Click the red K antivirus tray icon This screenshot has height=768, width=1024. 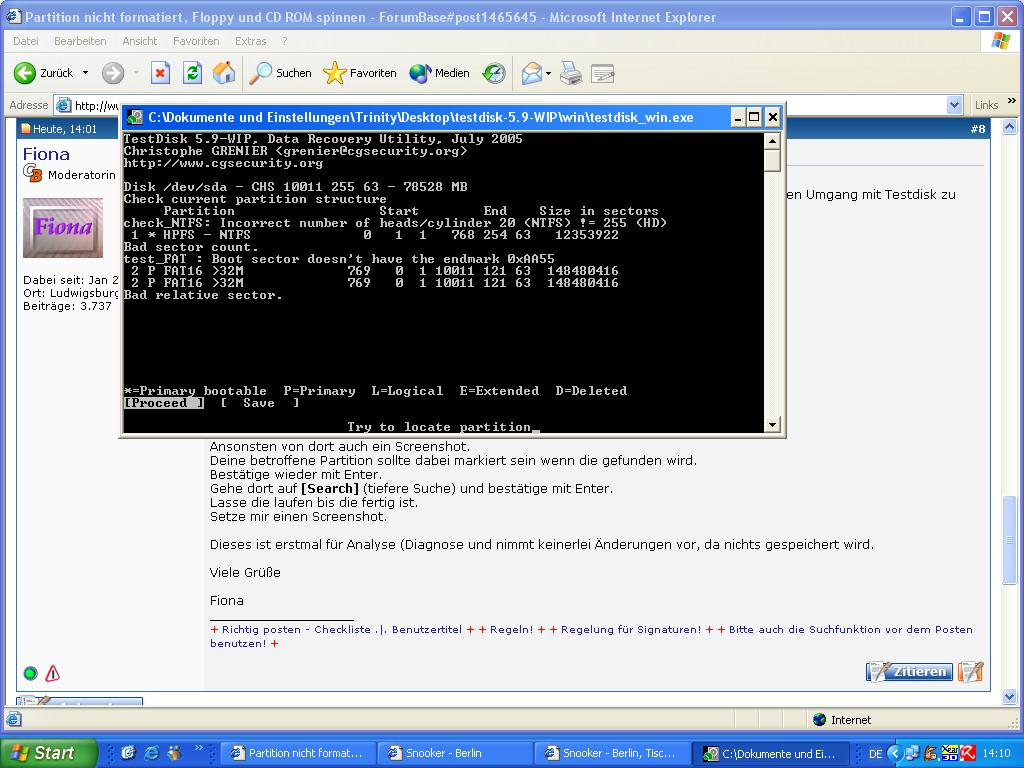pyautogui.click(x=968, y=753)
